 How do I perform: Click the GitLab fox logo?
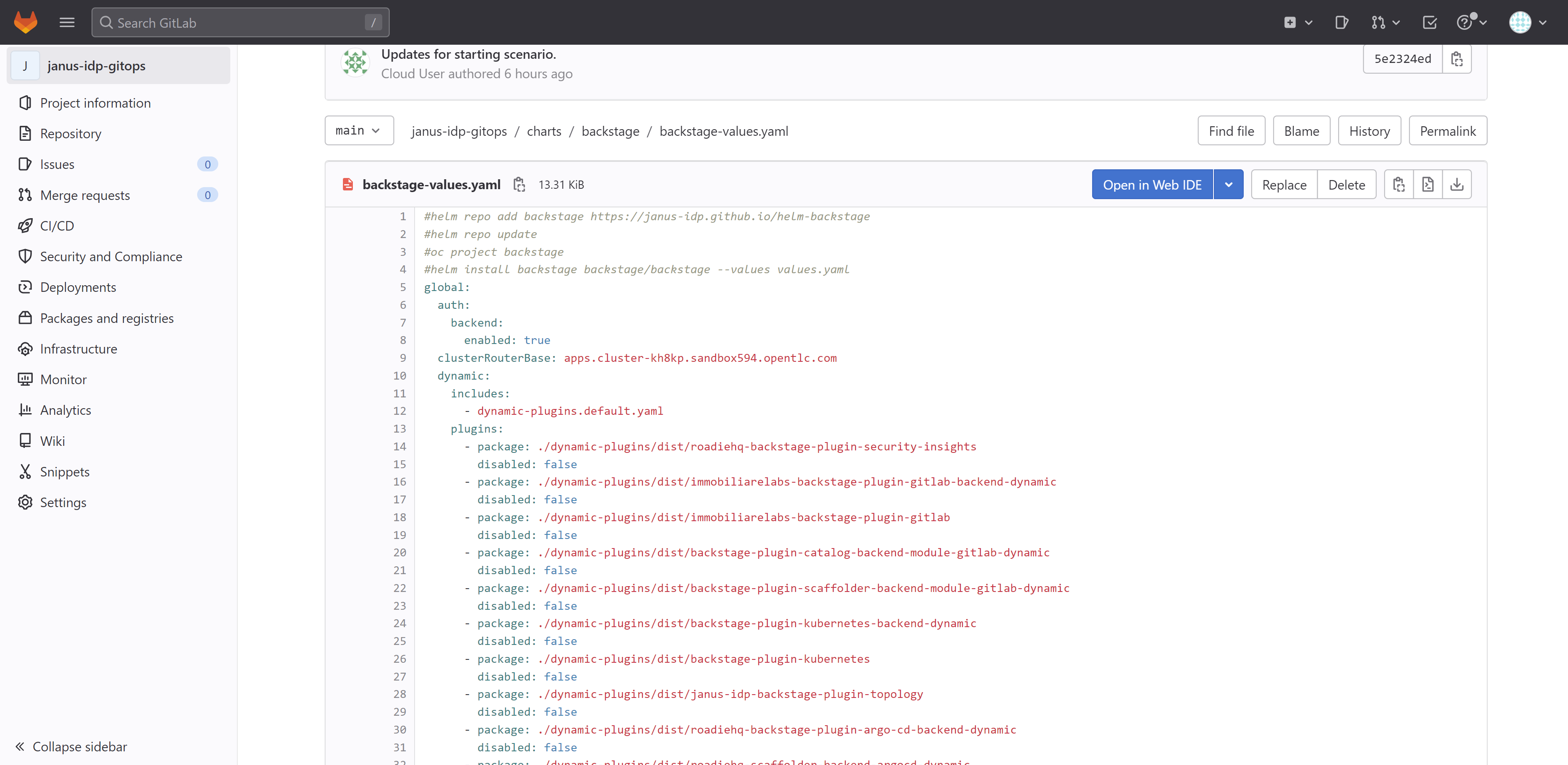click(25, 22)
